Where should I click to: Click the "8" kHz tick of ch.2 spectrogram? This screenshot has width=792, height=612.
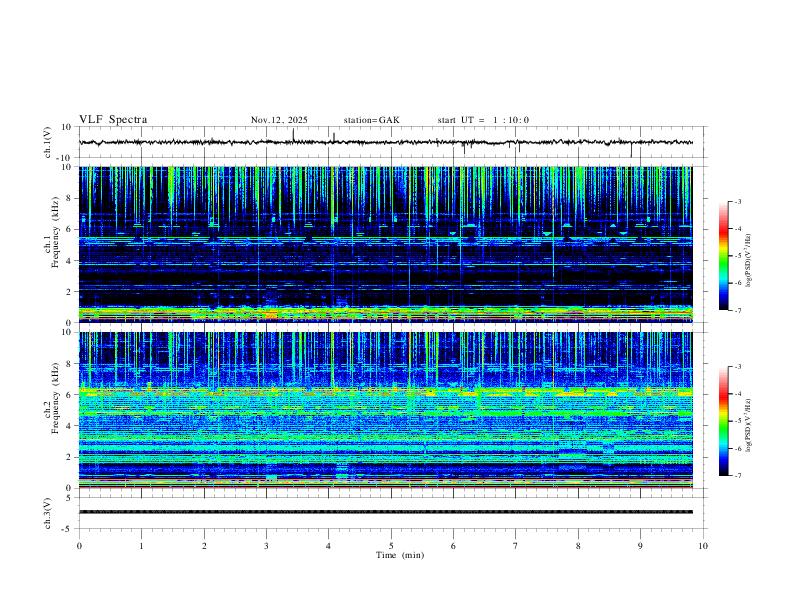[69, 364]
